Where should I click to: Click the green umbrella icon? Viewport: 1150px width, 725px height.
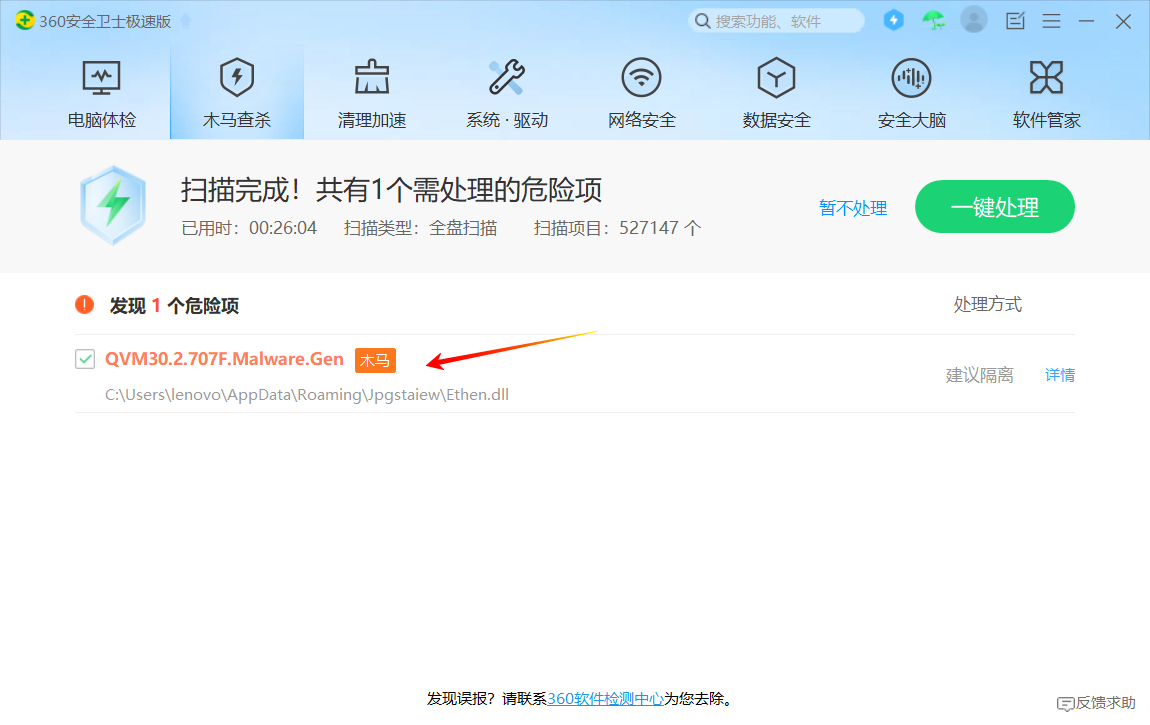(934, 21)
